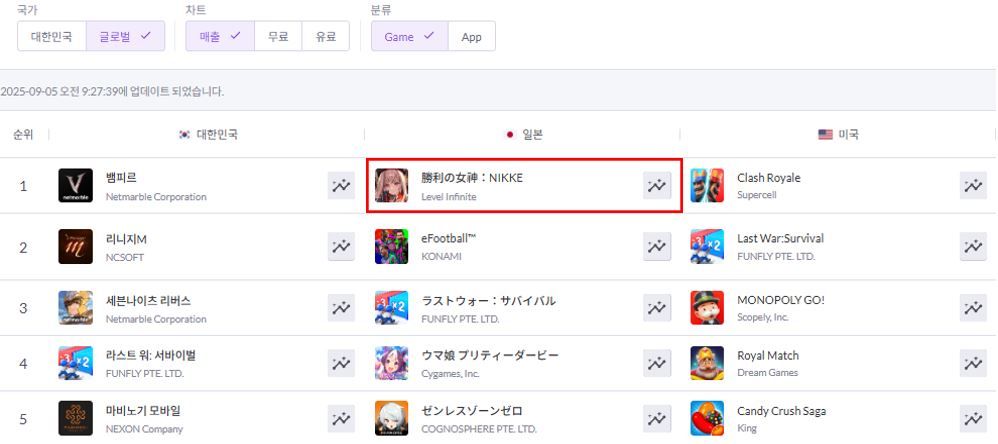
Task: Click trend icon next to 리니지M
Action: tap(341, 247)
